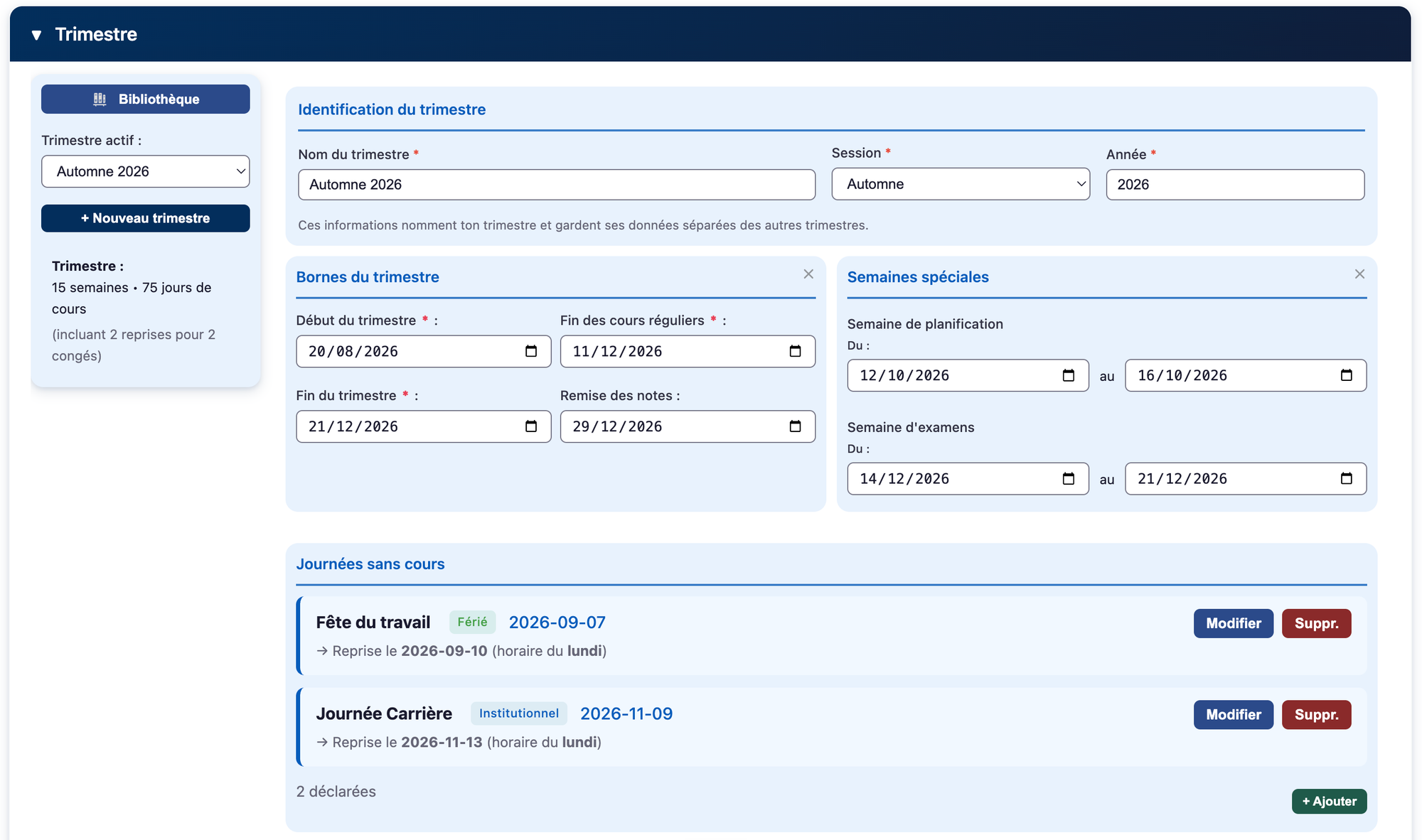Click the '15 semaines • 75 jours de cours' summary

[x=132, y=298]
